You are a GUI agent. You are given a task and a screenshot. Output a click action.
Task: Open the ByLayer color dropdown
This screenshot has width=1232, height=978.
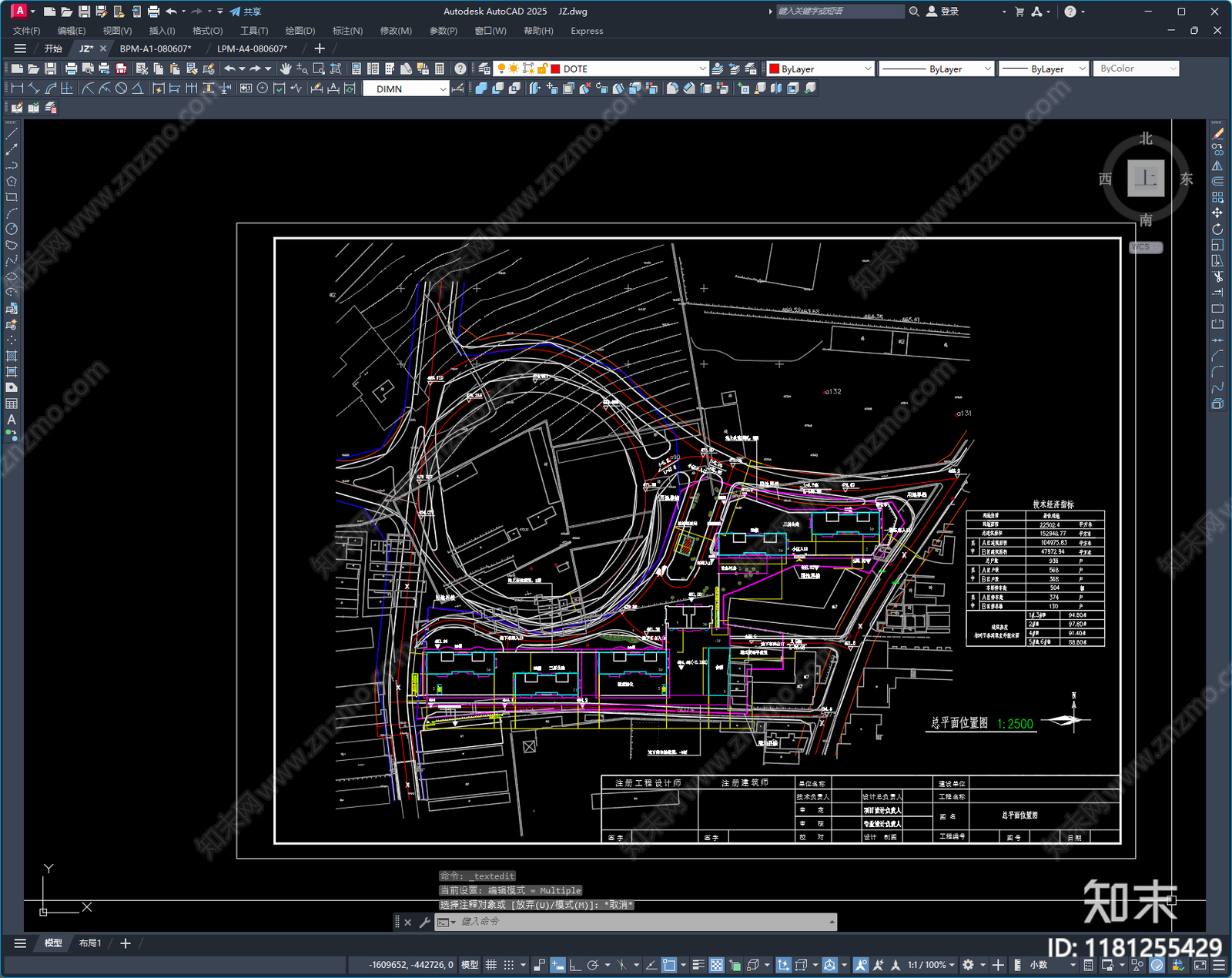pos(868,69)
